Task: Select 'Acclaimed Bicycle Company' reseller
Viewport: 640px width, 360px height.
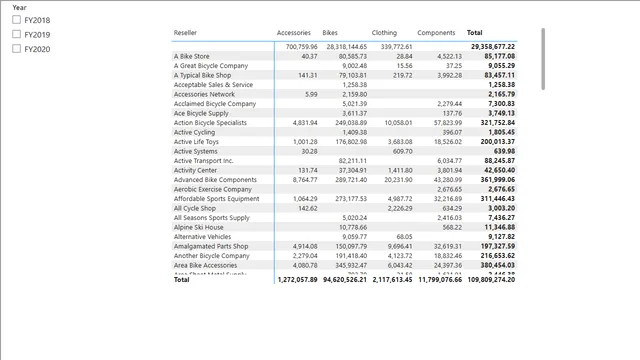Action: tap(215, 104)
